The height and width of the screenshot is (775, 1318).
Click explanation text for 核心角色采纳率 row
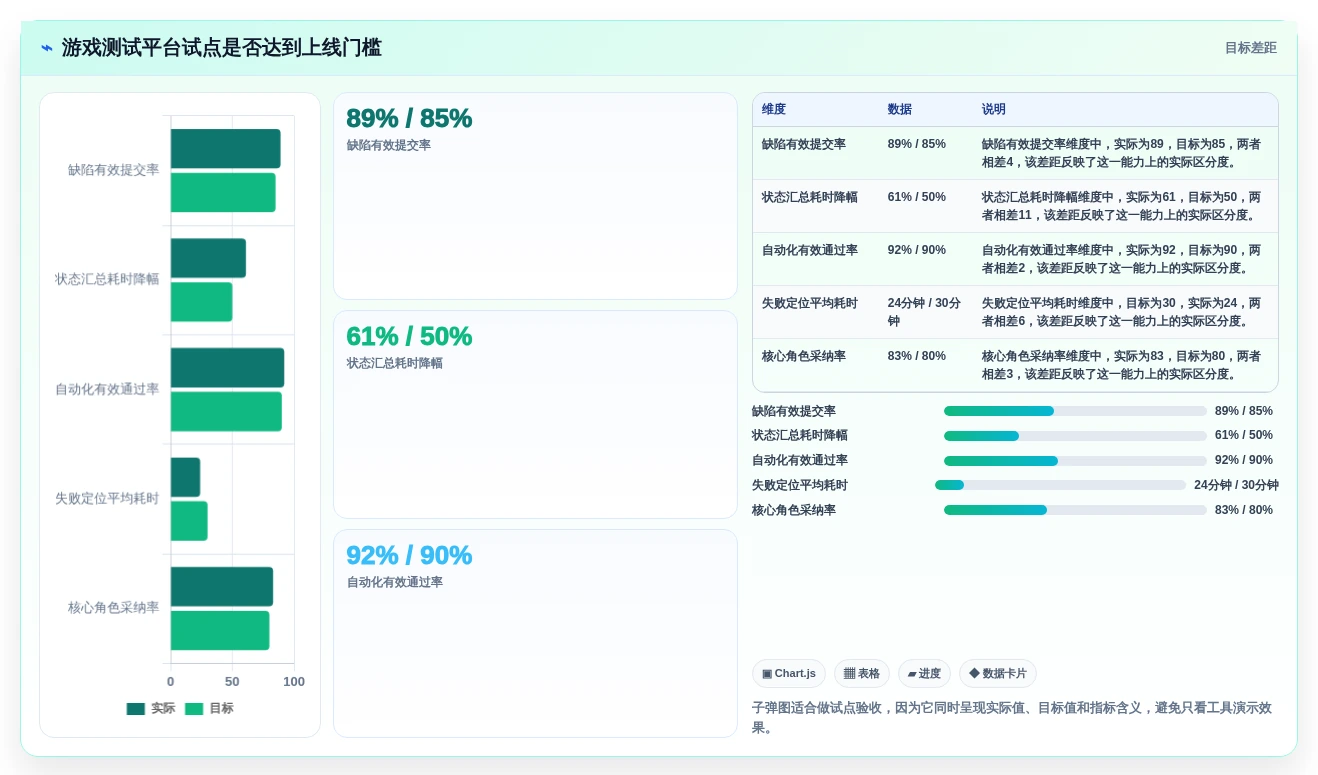[x=1121, y=365]
